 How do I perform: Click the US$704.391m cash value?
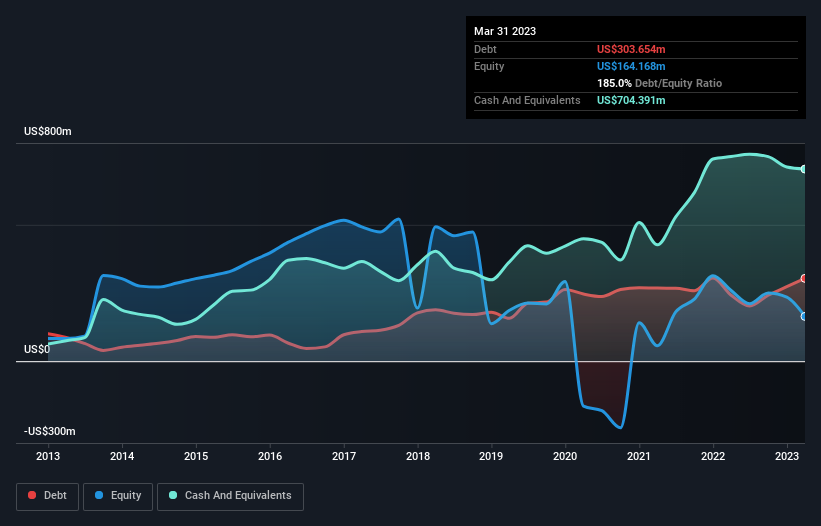point(631,100)
